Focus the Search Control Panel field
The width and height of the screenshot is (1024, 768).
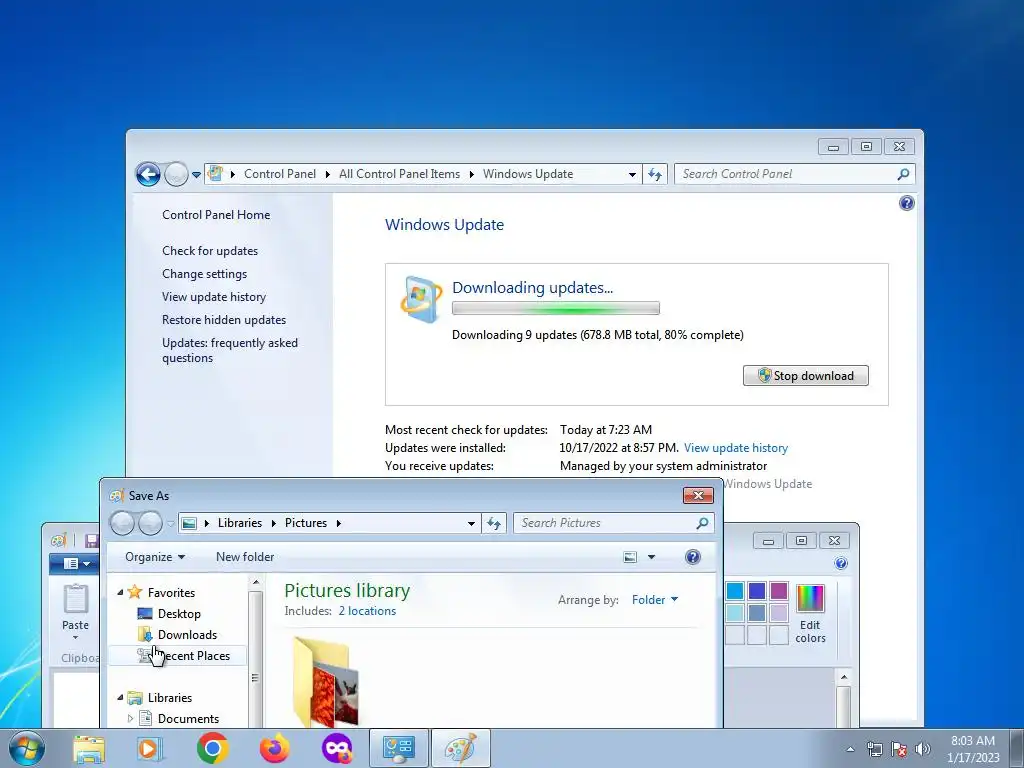click(786, 174)
